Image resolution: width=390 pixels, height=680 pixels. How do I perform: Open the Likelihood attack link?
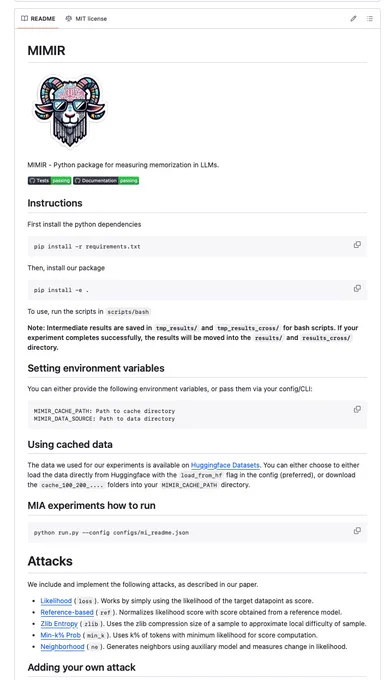[56, 601]
